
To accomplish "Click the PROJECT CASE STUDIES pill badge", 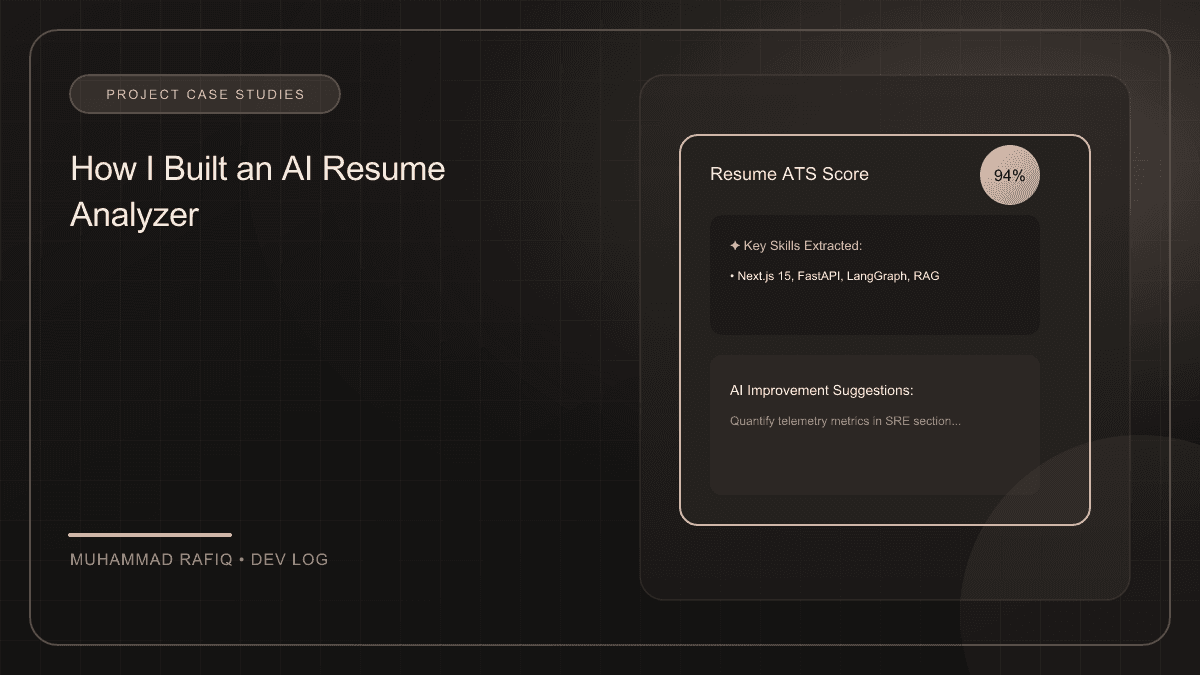I will click(205, 94).
